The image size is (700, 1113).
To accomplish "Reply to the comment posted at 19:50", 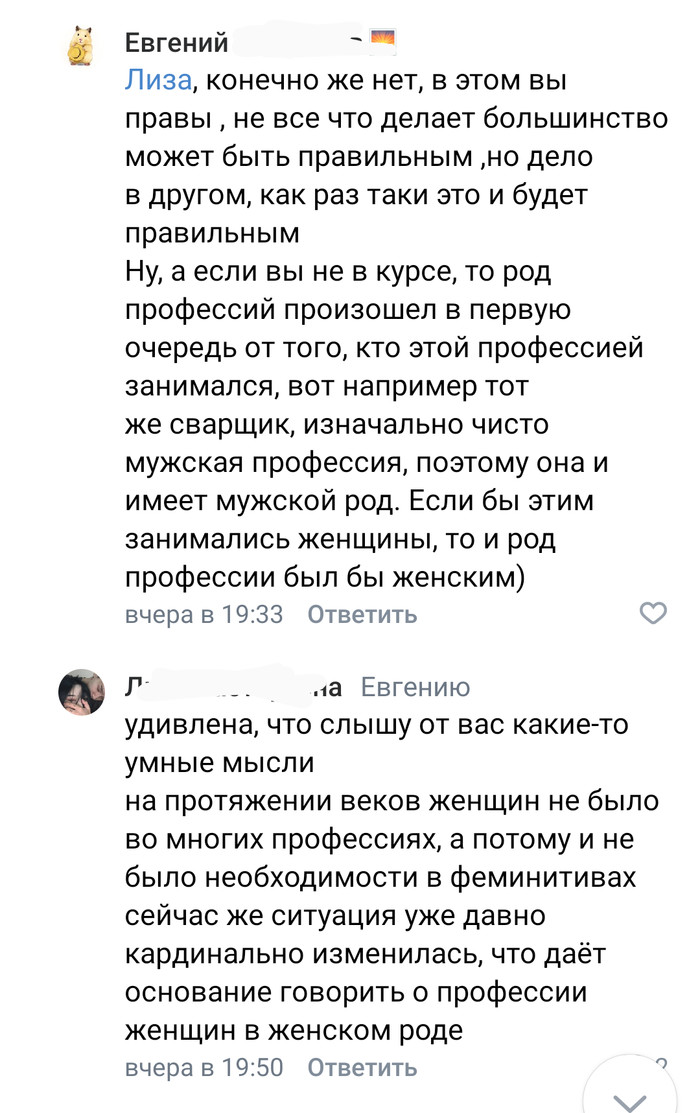I will (x=361, y=1067).
